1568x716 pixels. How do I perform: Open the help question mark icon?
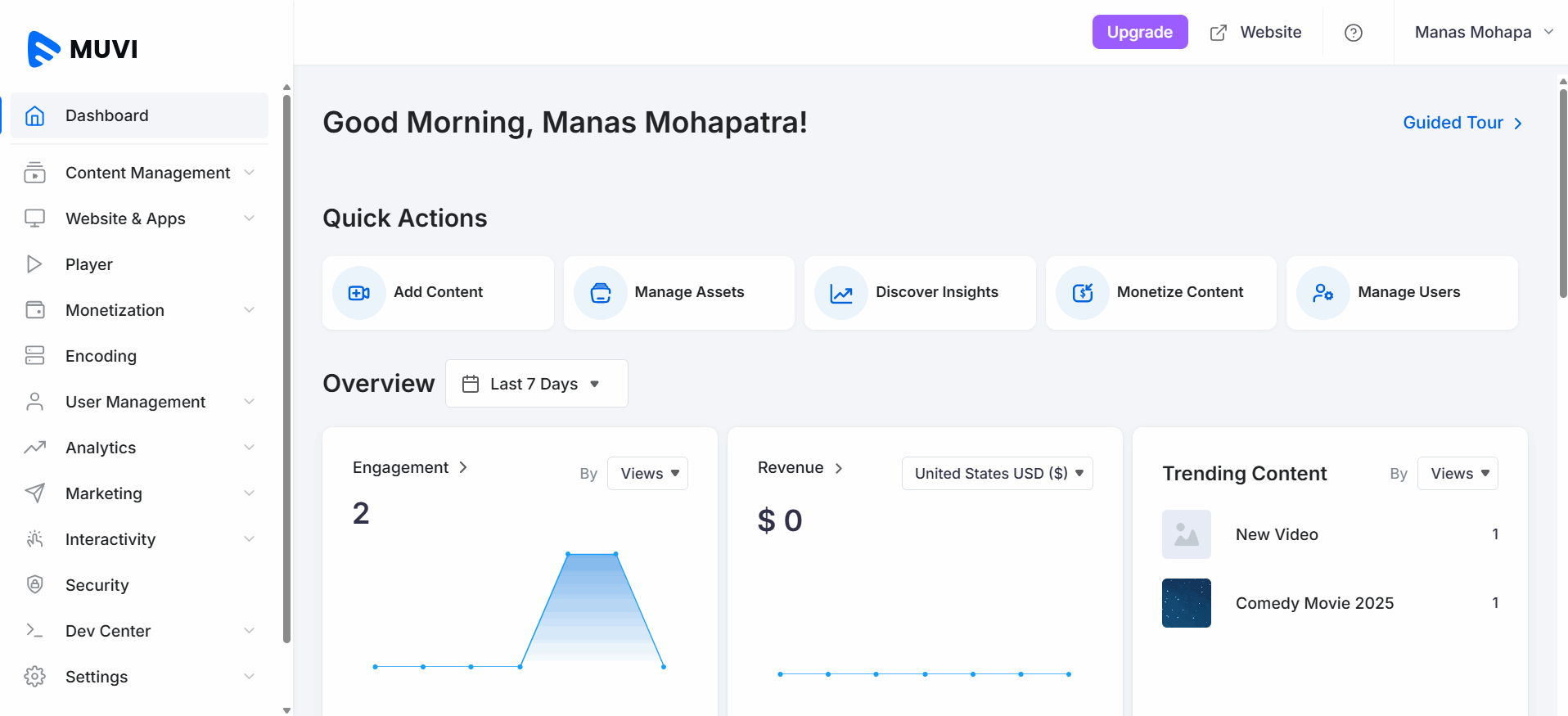(1353, 33)
